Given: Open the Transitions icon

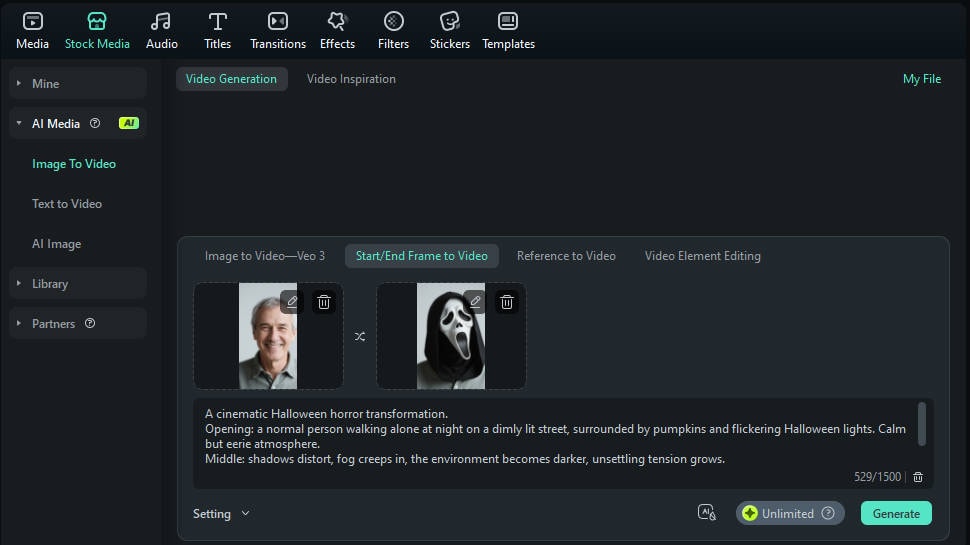Looking at the screenshot, I should [278, 22].
